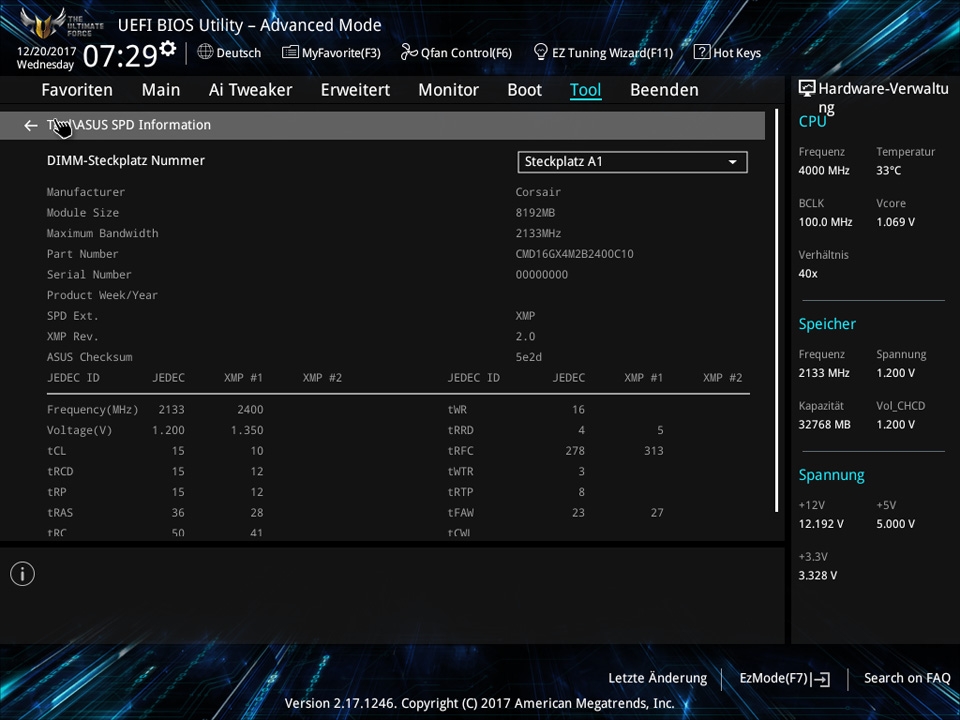Click the info circle icon

tap(23, 574)
